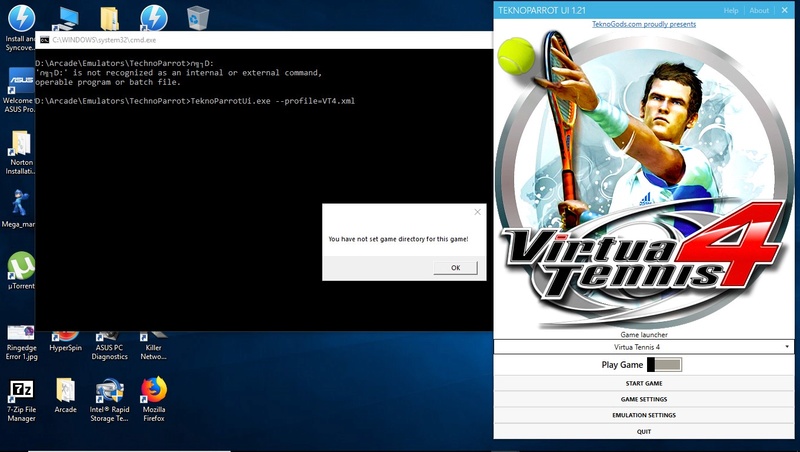Follow the TeknoGods.com proudly presents link

(x=644, y=24)
